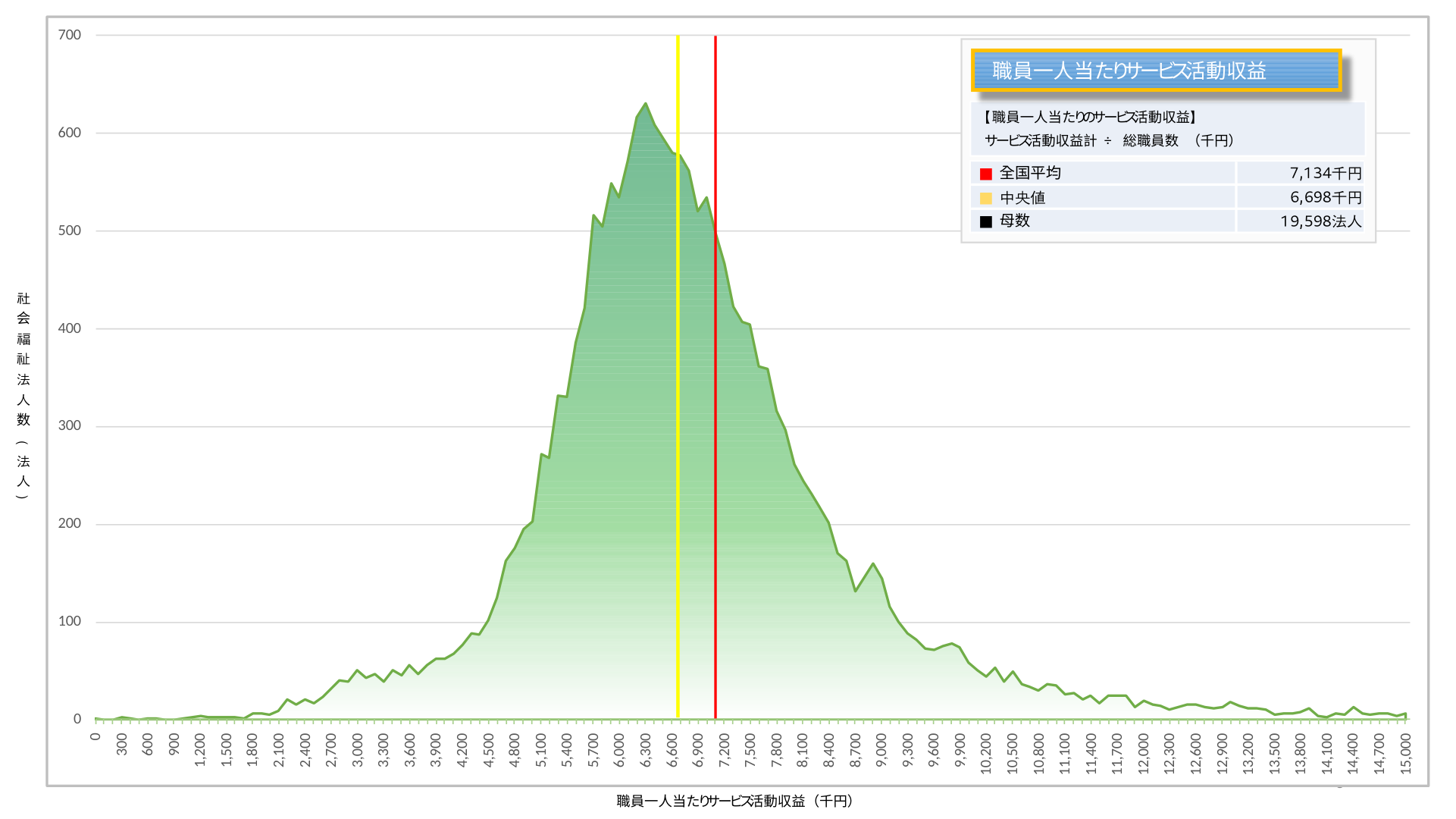Screen dimensions: 1456x819
Task: Click the 700 label on vertical axis
Action: click(69, 35)
